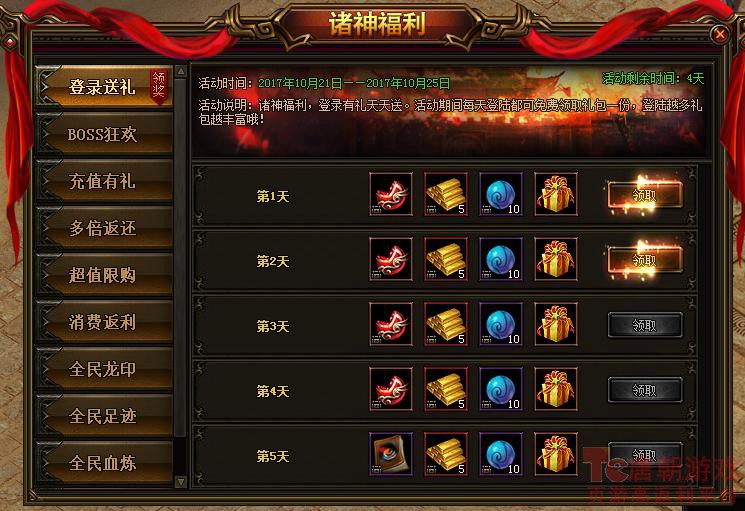Select the gift box icon in 第1天 row

click(556, 194)
